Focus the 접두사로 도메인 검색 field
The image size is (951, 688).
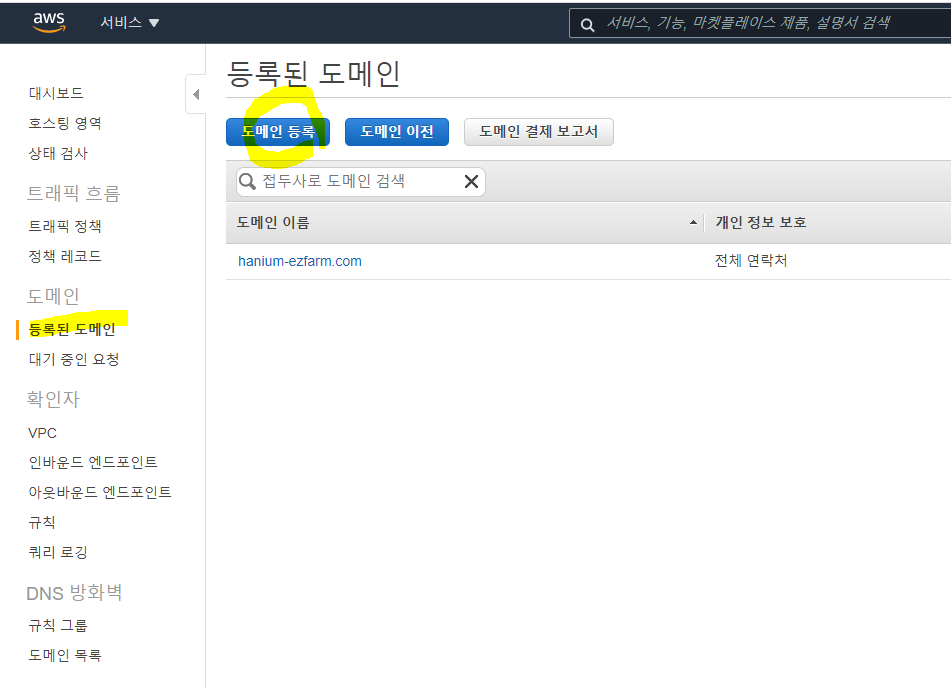[x=360, y=181]
